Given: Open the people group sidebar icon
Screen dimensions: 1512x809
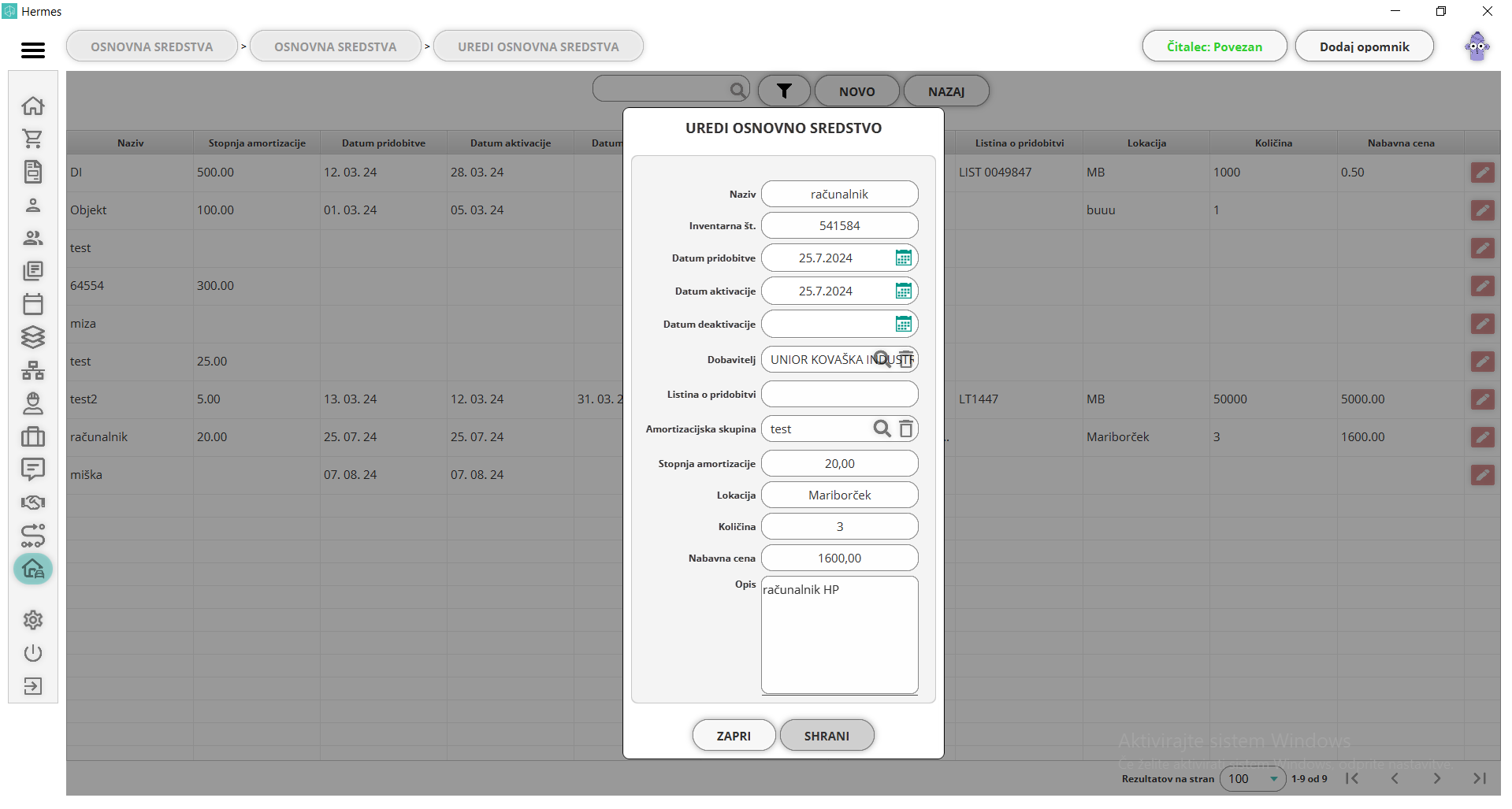Looking at the screenshot, I should pyautogui.click(x=33, y=238).
